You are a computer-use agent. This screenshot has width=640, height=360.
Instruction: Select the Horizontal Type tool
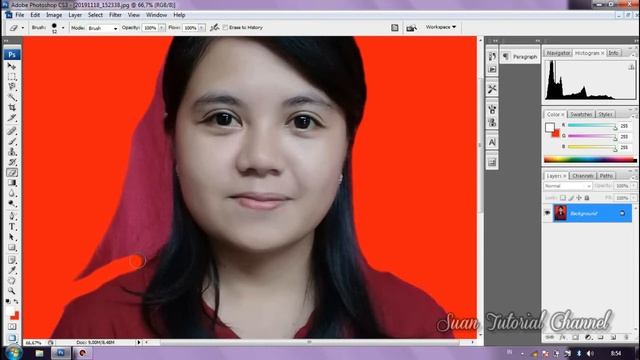(x=12, y=227)
